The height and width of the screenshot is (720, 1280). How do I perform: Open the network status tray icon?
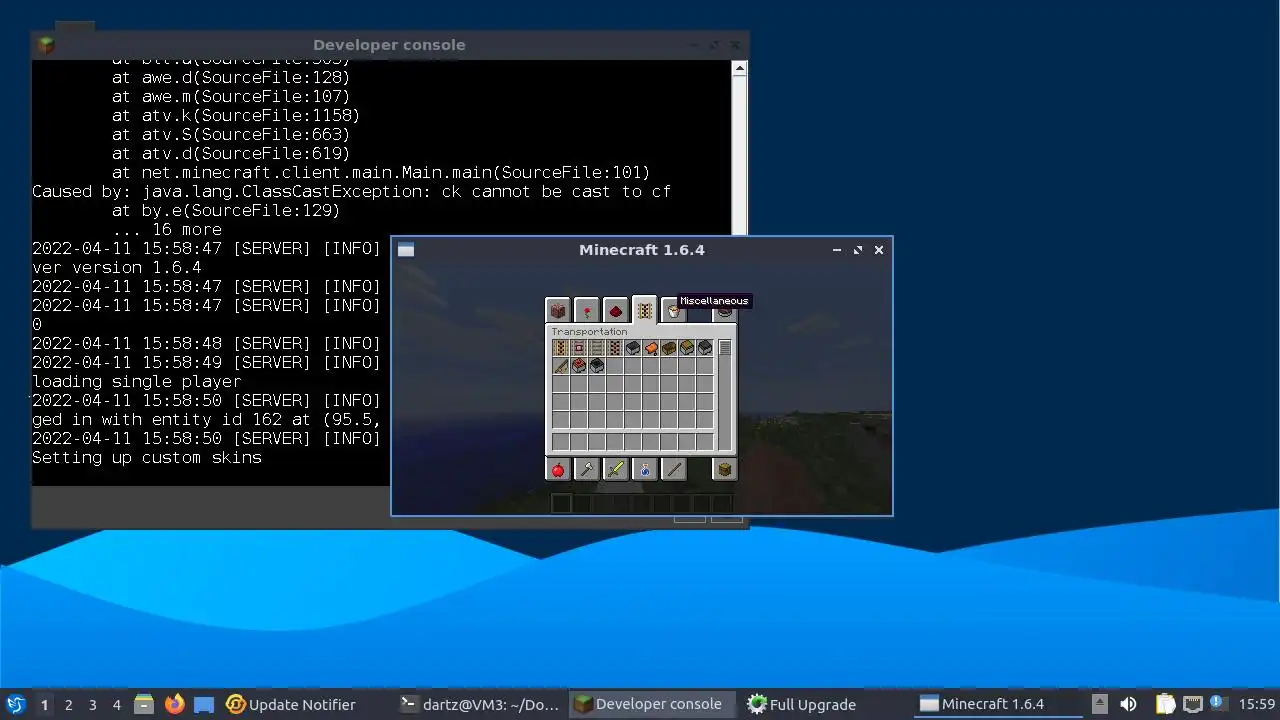tap(1192, 704)
